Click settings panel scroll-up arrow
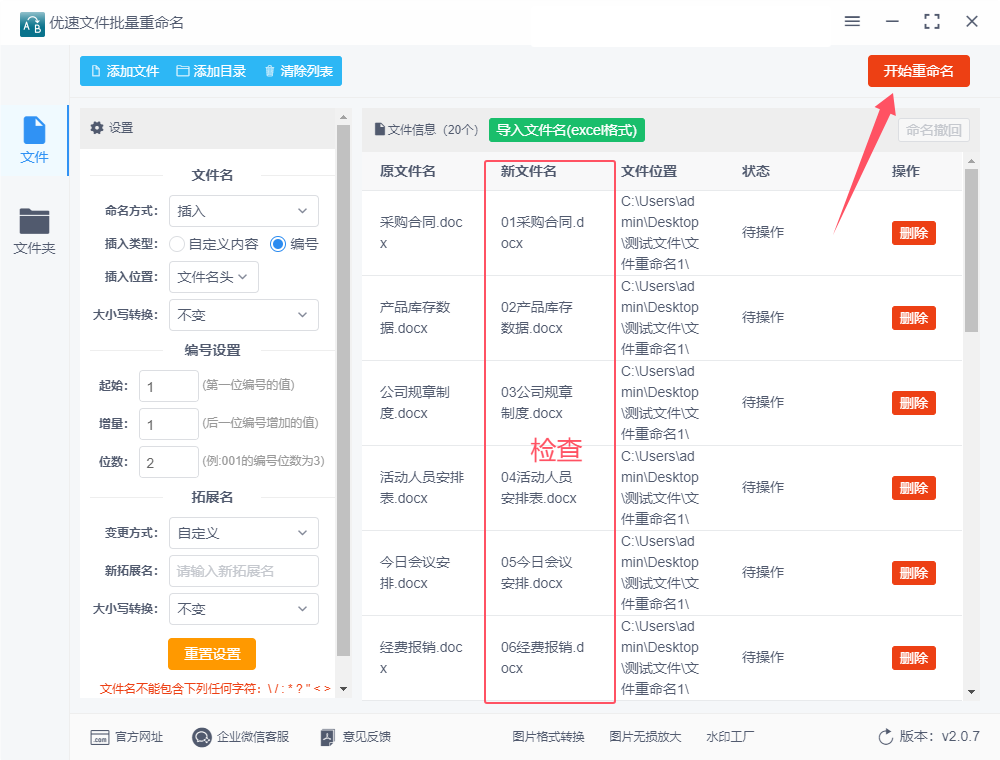 point(343,117)
